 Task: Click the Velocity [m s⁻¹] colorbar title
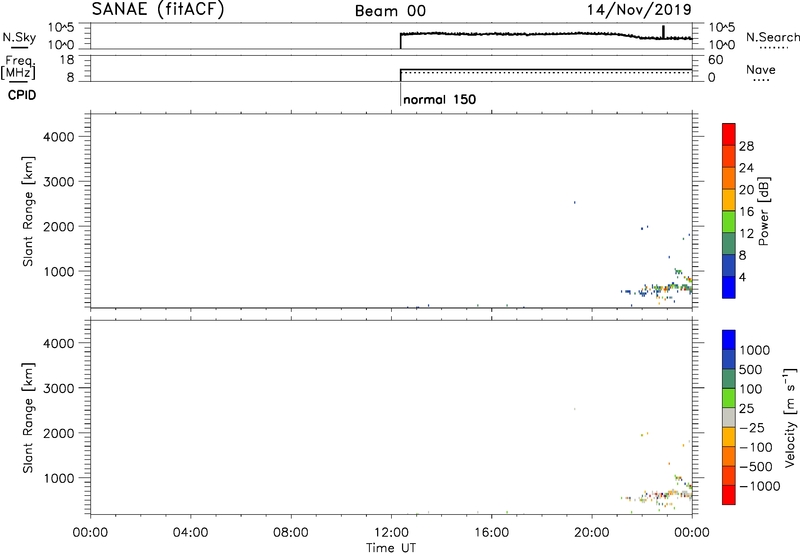click(790, 417)
